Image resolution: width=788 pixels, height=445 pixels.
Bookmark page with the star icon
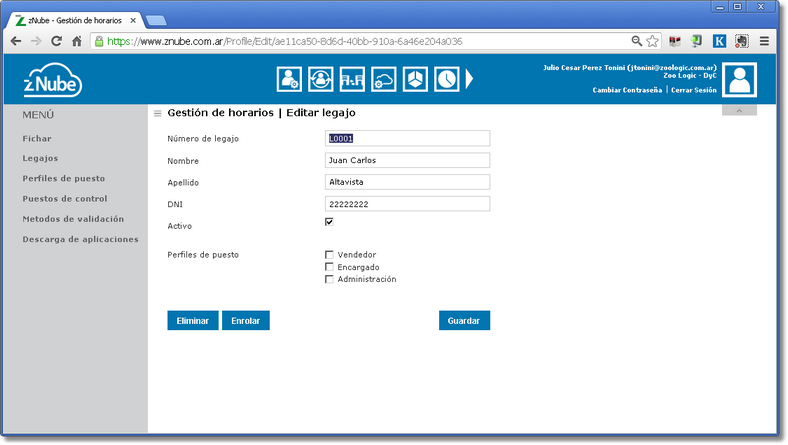[652, 41]
